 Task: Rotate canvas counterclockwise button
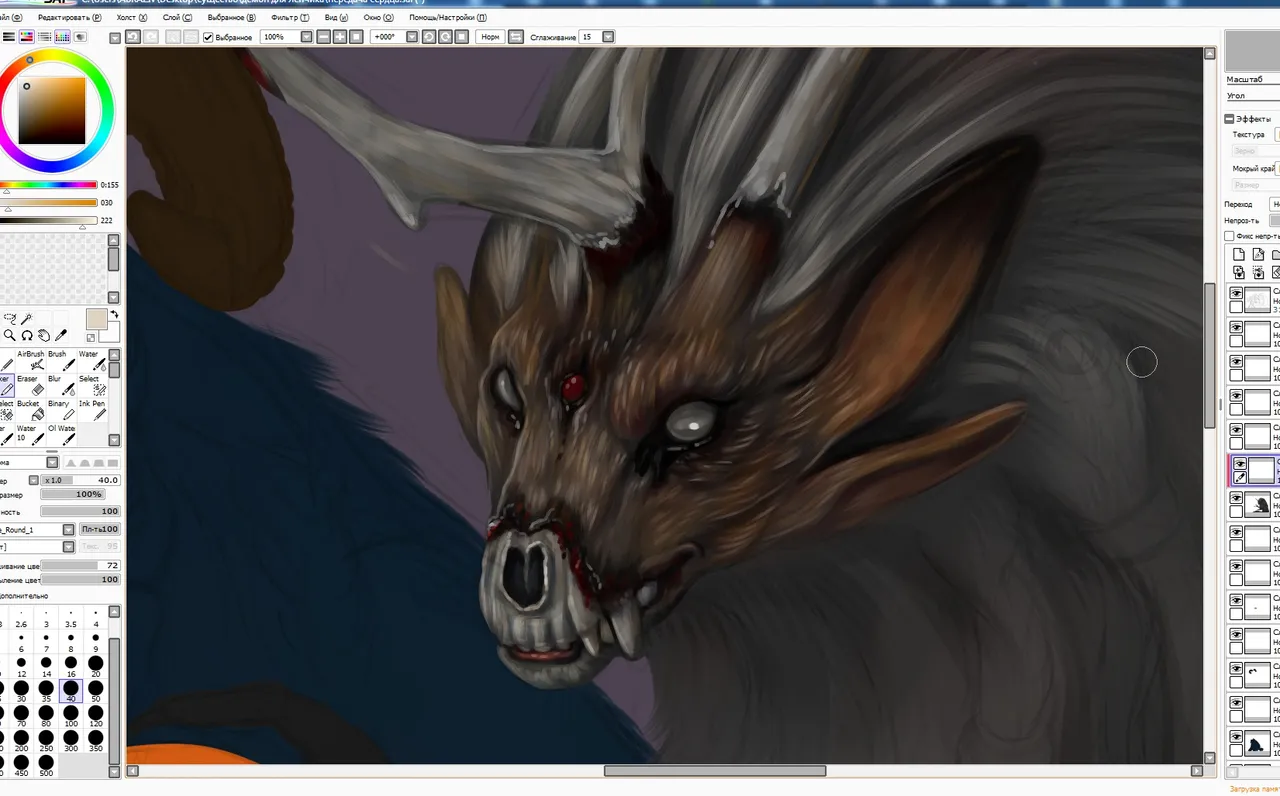pos(429,37)
